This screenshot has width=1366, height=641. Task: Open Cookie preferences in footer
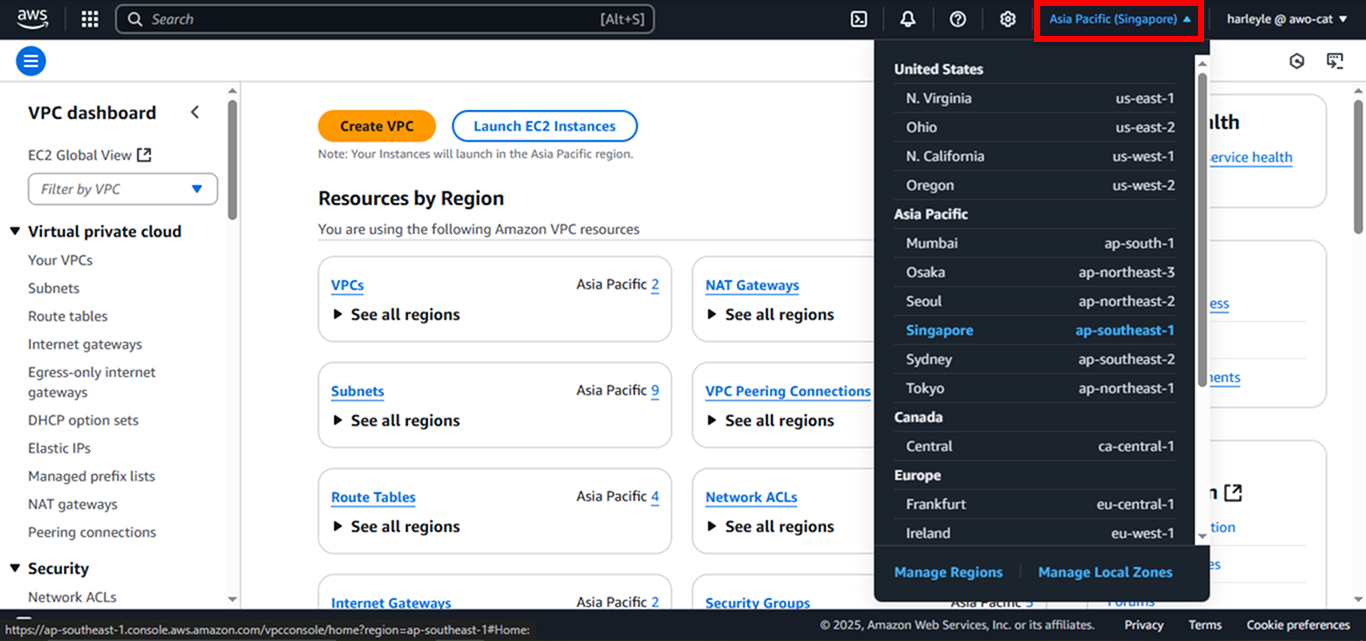pyautogui.click(x=1298, y=625)
